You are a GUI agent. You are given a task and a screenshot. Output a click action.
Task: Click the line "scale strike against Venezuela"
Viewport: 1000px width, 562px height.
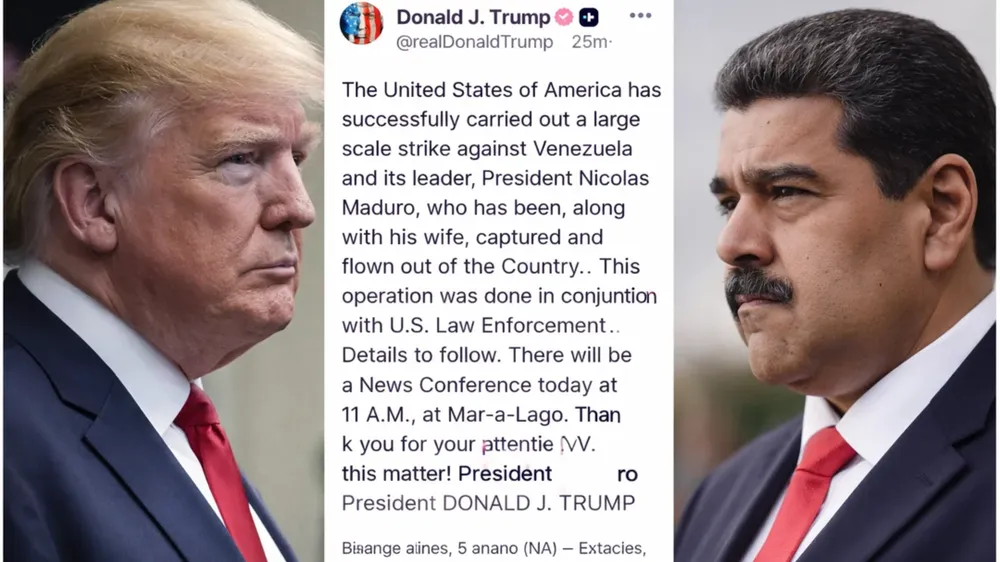click(x=487, y=149)
